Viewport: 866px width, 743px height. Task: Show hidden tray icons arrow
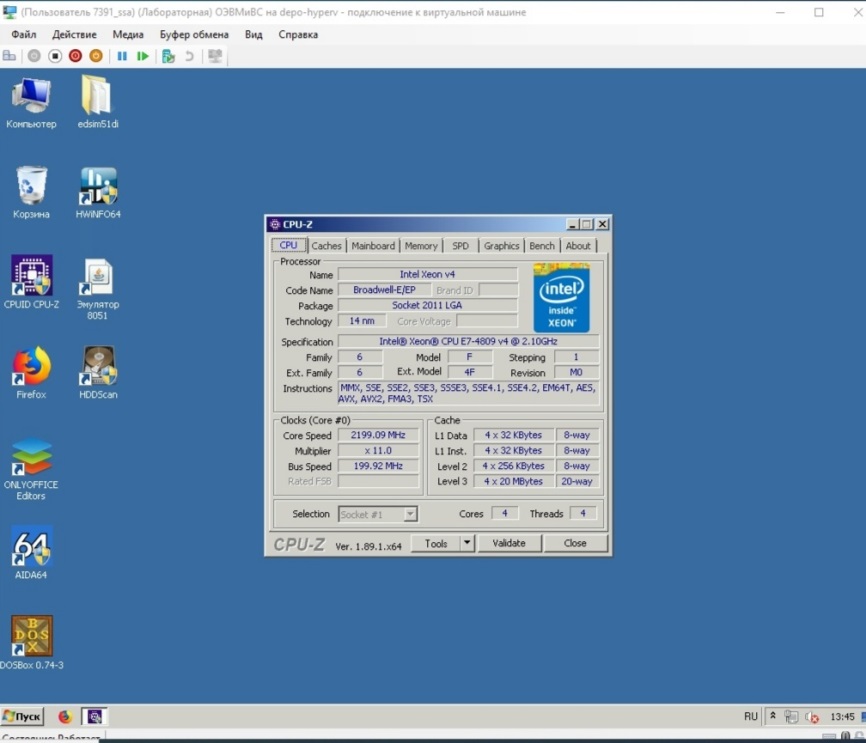click(773, 716)
